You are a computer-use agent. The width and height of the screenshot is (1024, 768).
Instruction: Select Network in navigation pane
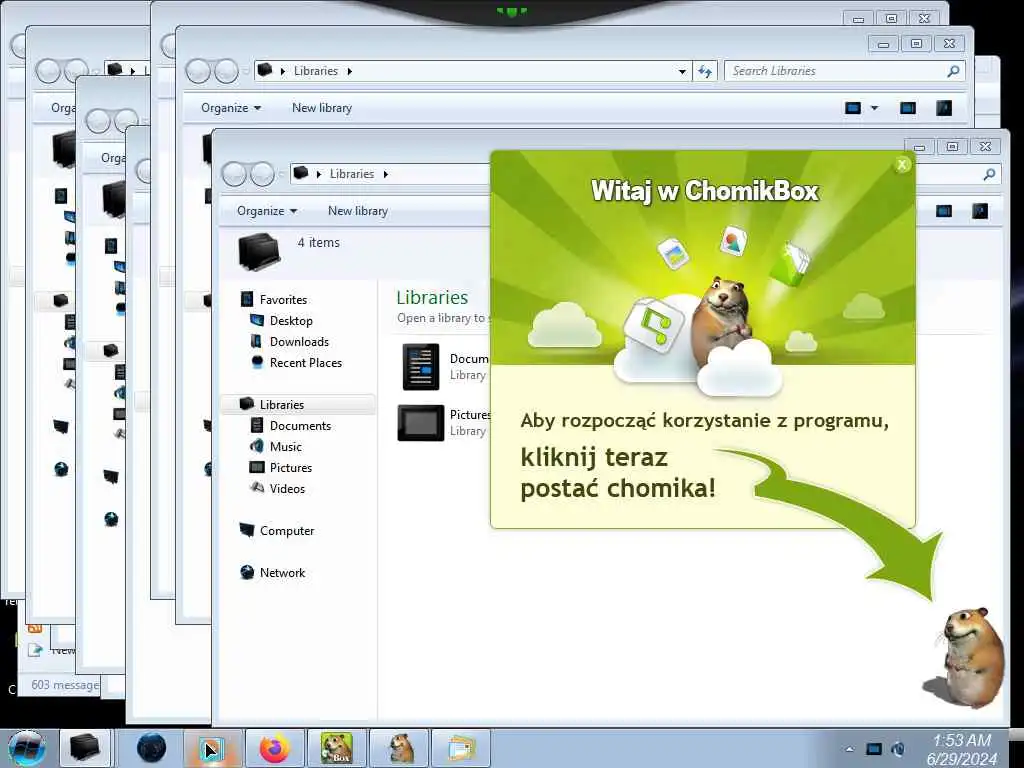point(282,573)
